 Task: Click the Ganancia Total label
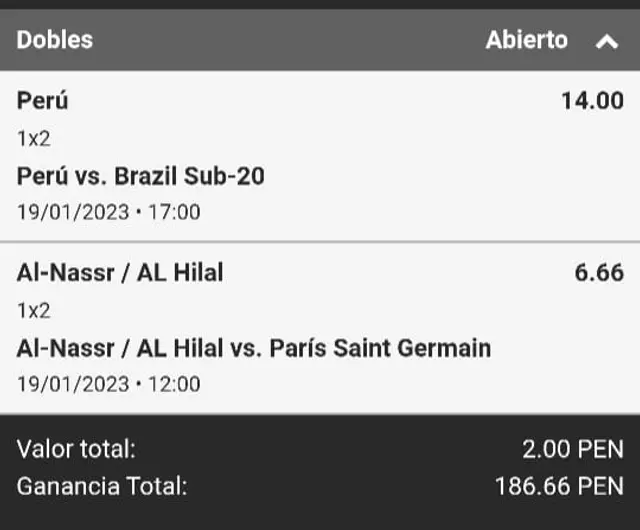click(101, 487)
